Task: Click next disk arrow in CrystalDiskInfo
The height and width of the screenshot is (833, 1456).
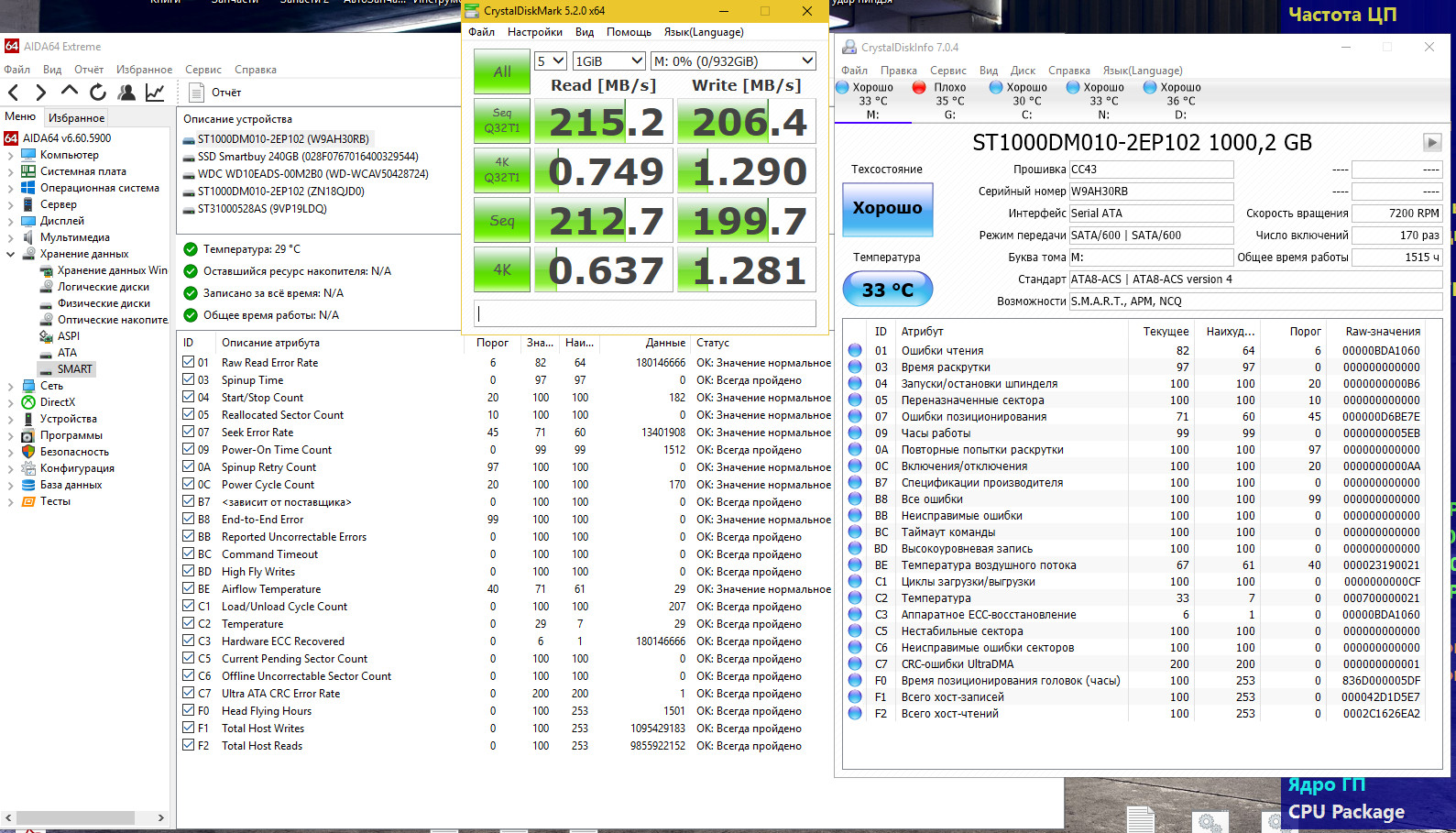Action: tap(1432, 142)
